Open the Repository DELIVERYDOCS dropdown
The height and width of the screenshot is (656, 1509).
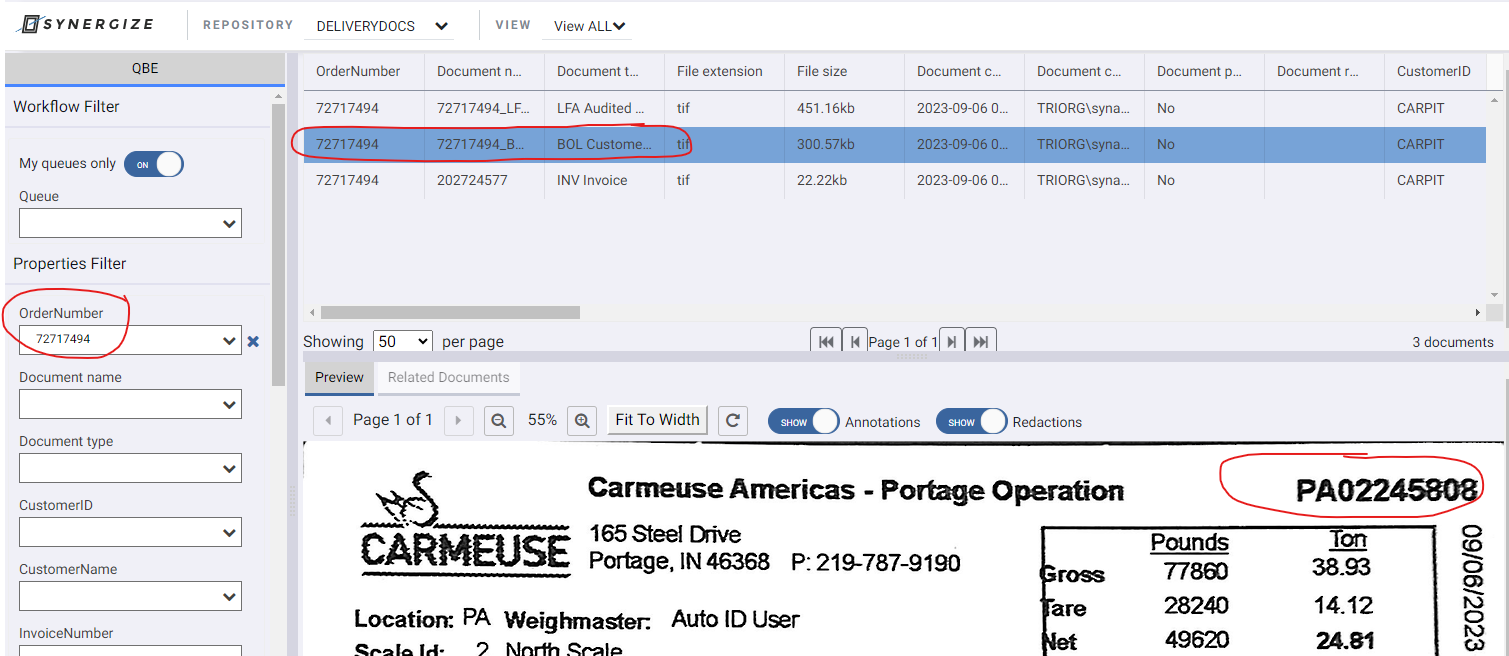coord(379,26)
